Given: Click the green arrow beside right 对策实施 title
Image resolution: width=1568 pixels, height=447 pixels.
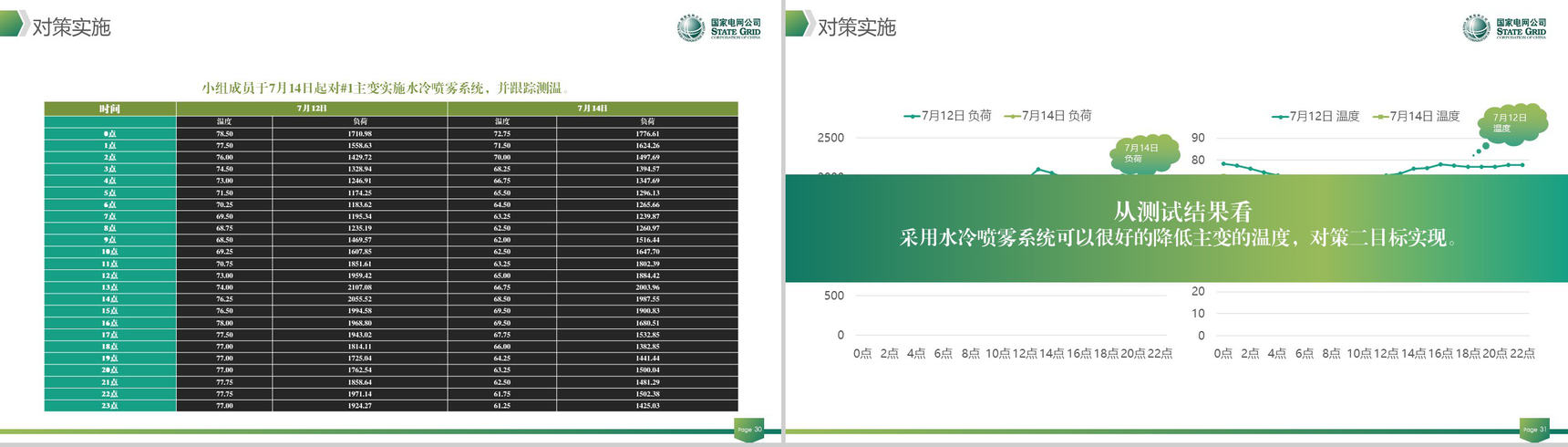Looking at the screenshot, I should [799, 25].
